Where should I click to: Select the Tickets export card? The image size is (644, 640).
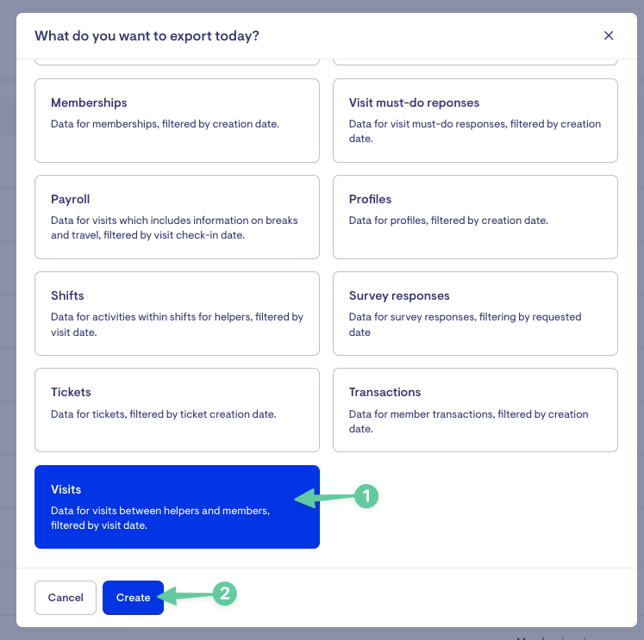point(177,410)
